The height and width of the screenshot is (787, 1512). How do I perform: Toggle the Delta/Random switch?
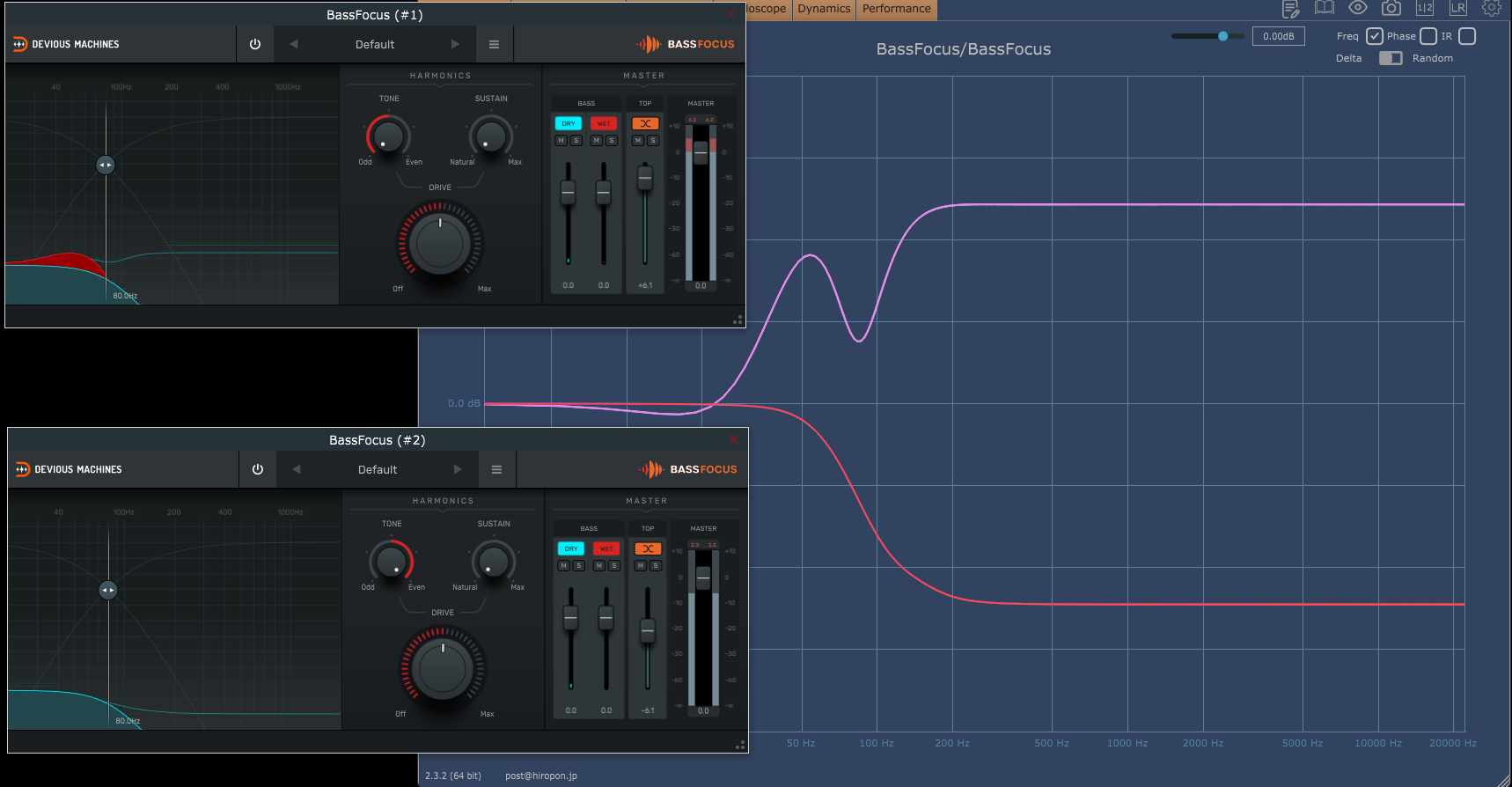[1391, 58]
